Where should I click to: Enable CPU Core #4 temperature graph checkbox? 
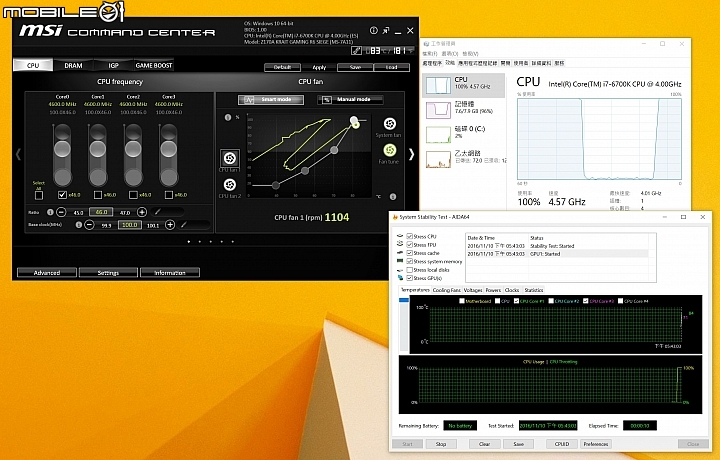(x=620, y=301)
